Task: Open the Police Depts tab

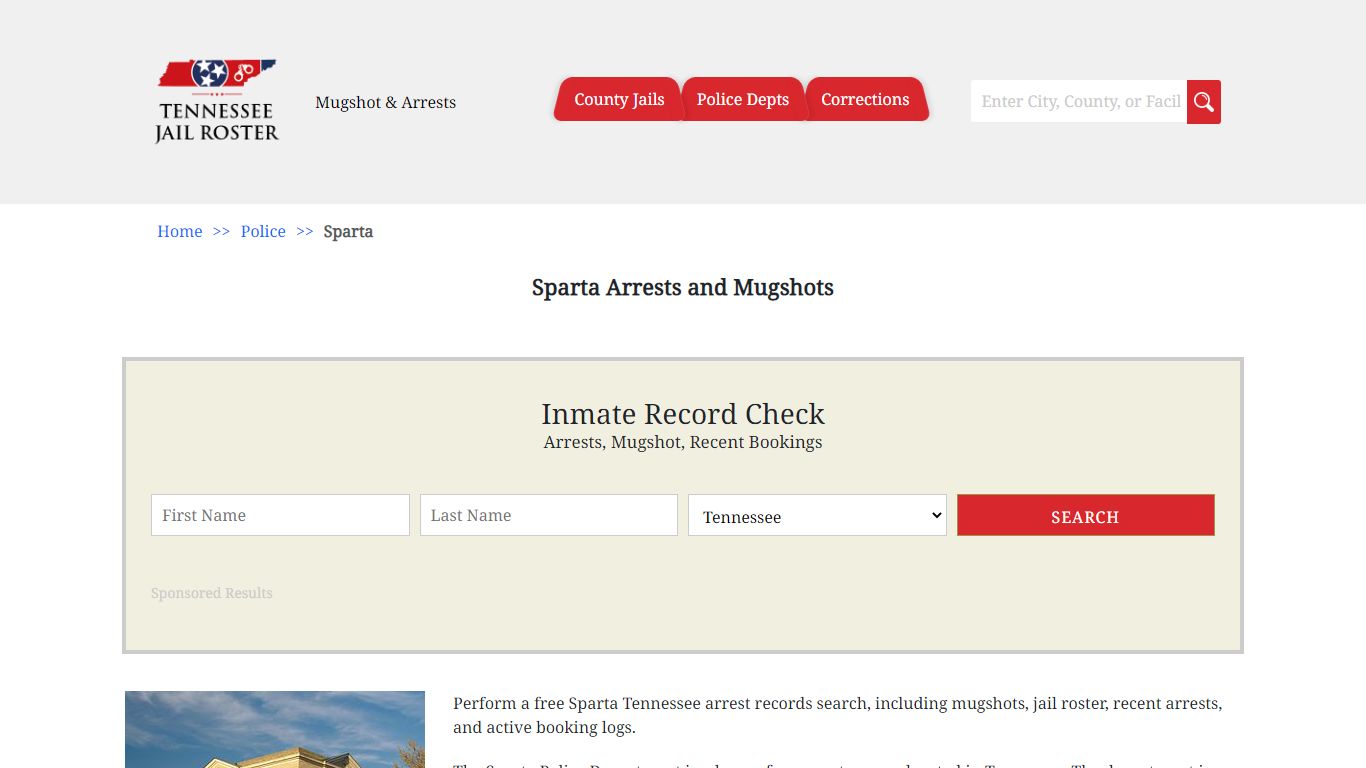Action: [743, 99]
